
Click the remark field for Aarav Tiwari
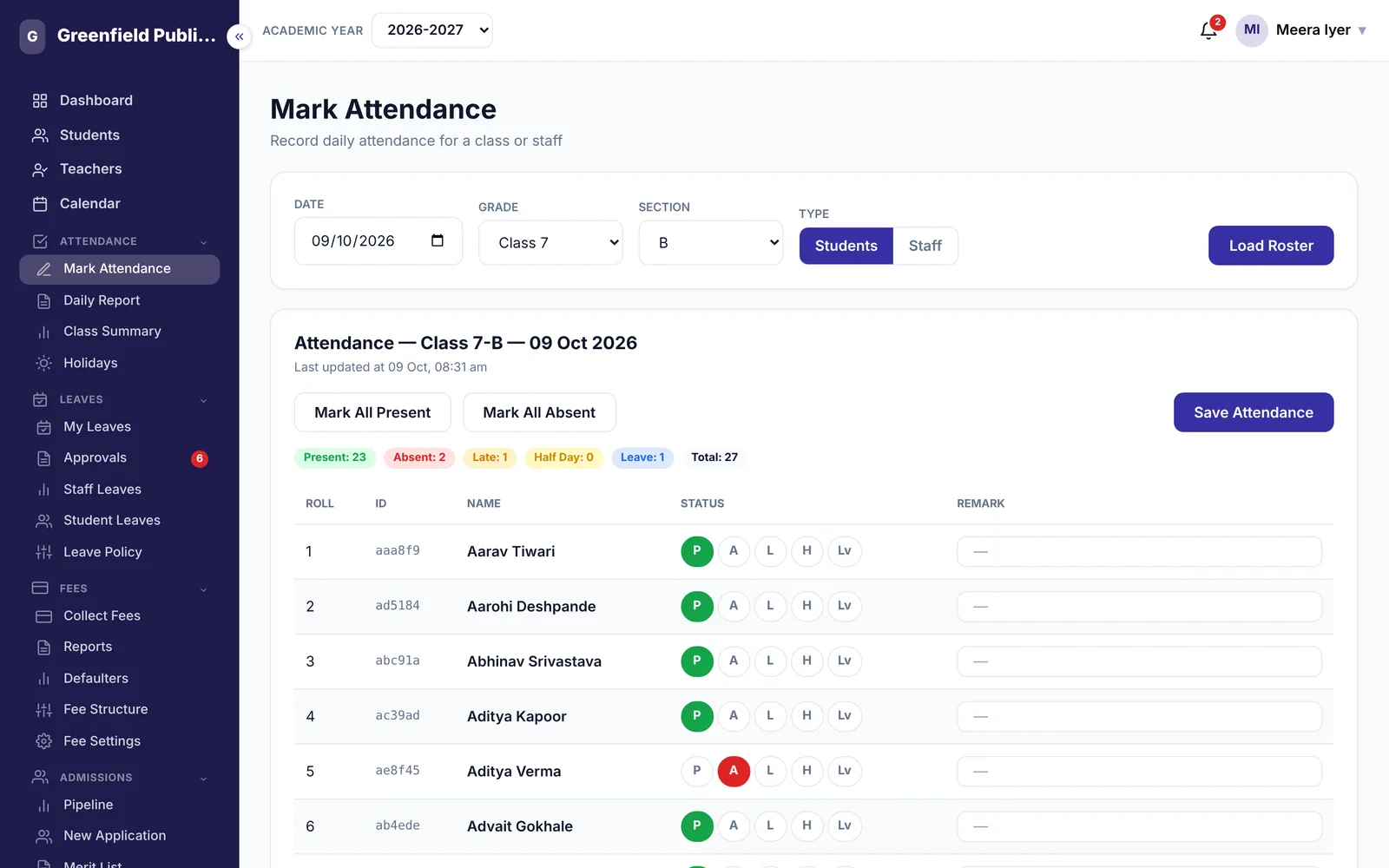pos(1139,551)
